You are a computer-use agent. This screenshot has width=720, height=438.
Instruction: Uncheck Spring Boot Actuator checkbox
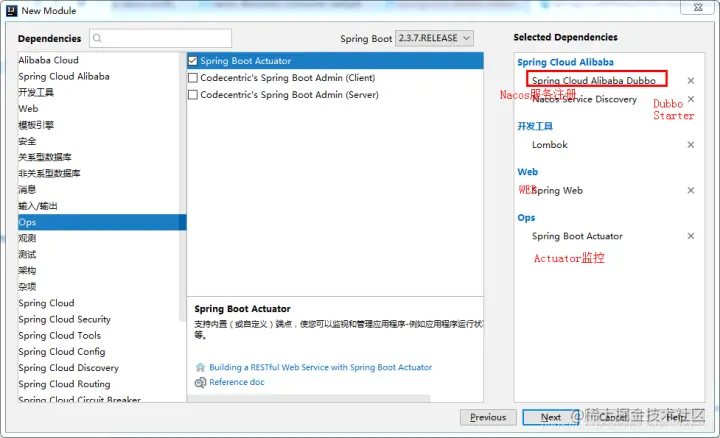193,61
